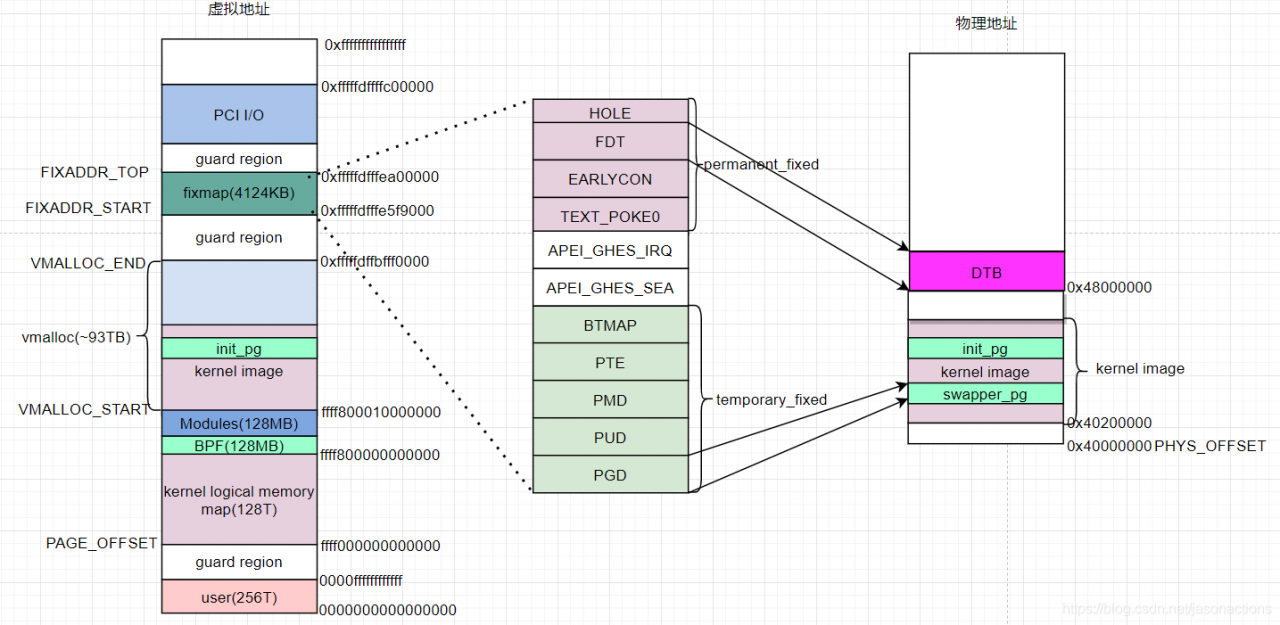Select the PTE fixmap entry

click(610, 362)
